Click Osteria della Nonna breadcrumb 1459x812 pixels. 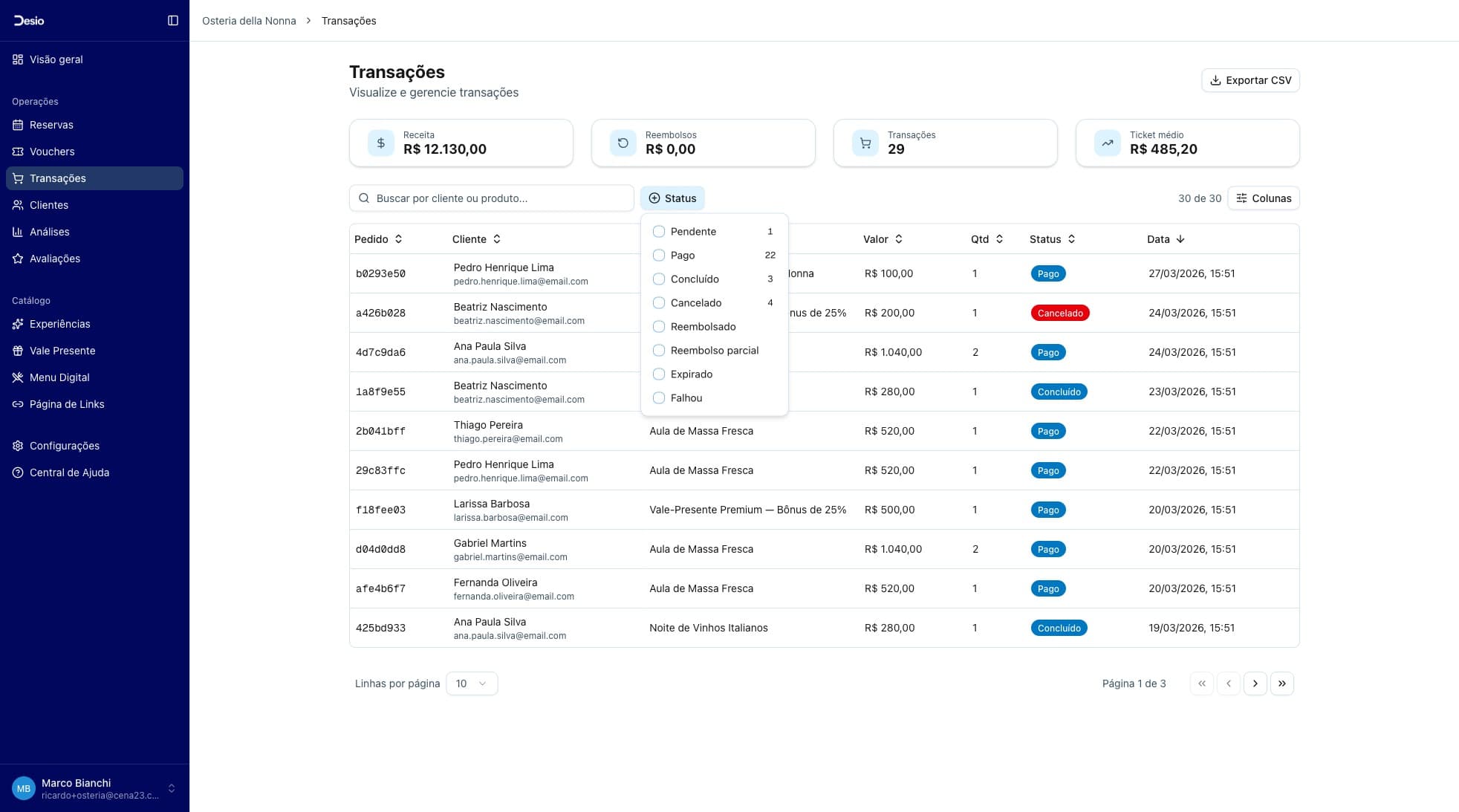(x=249, y=21)
